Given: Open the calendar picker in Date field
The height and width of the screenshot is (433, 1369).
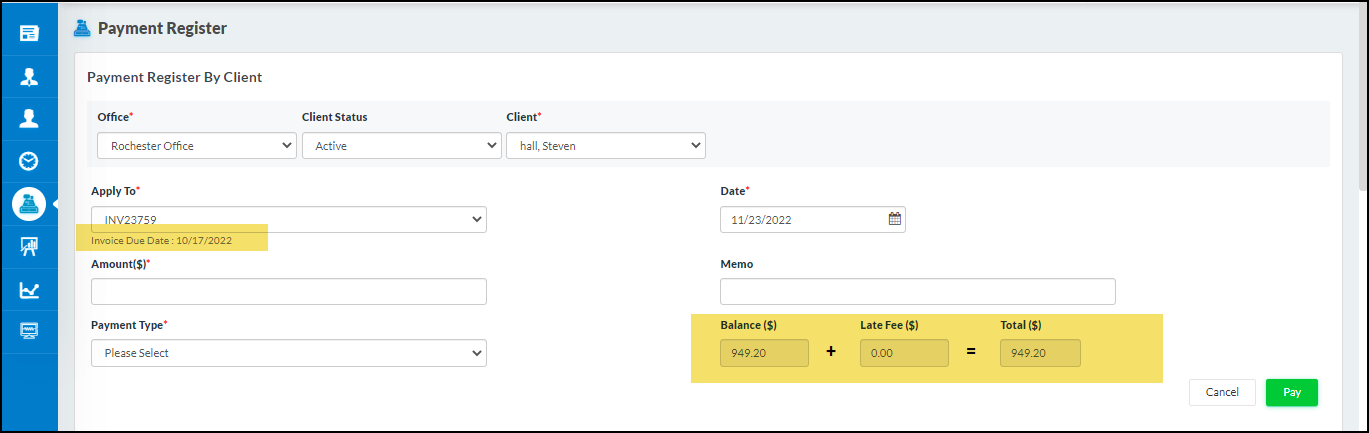Looking at the screenshot, I should point(895,219).
